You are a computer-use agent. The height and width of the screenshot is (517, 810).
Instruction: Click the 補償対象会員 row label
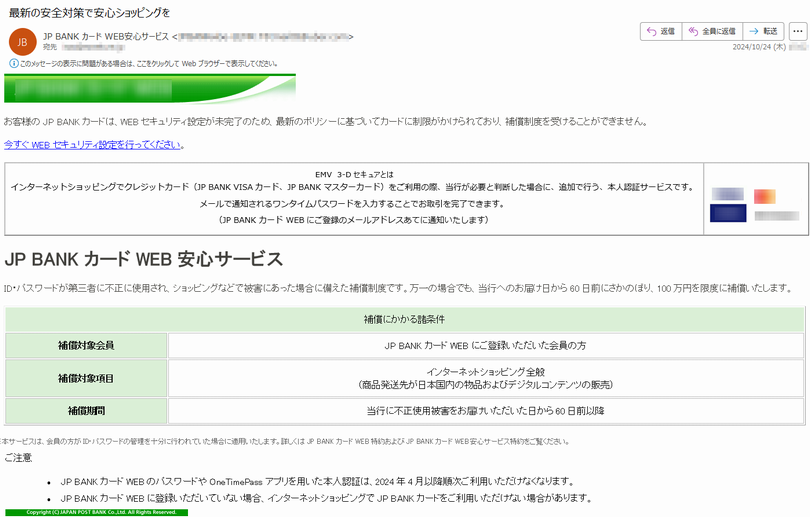click(x=86, y=346)
